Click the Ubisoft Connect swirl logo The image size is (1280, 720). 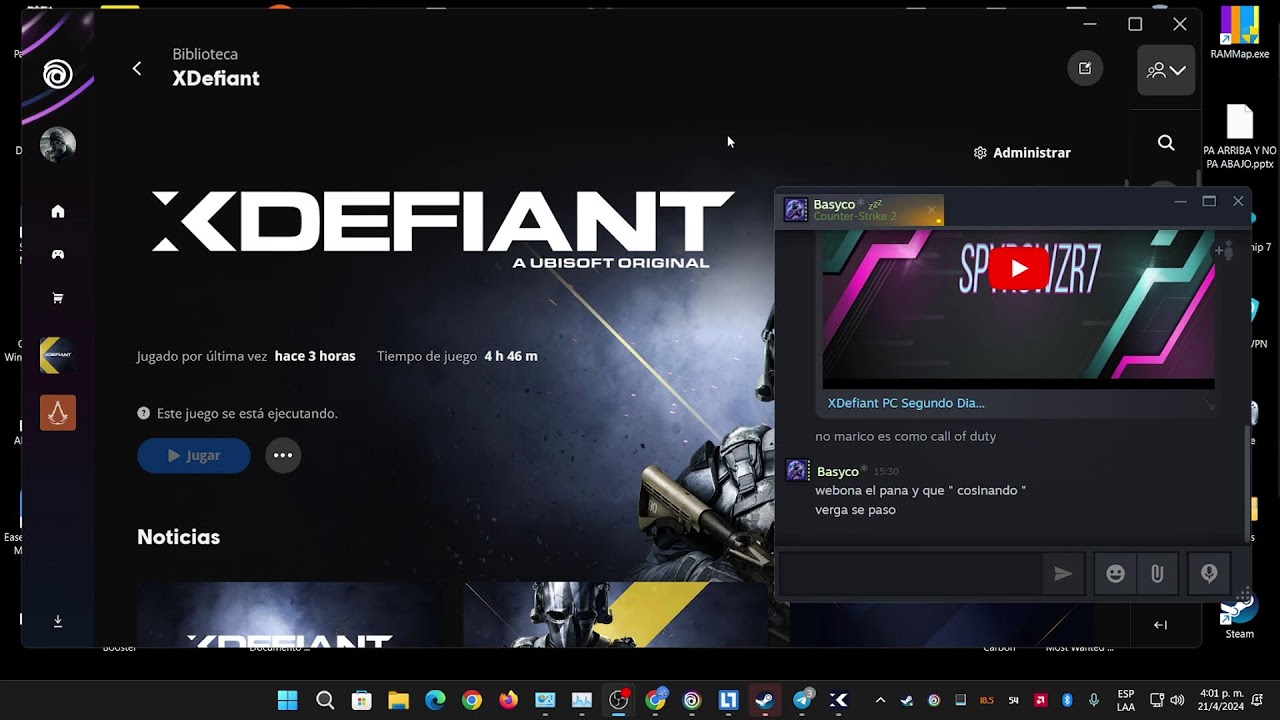58,73
